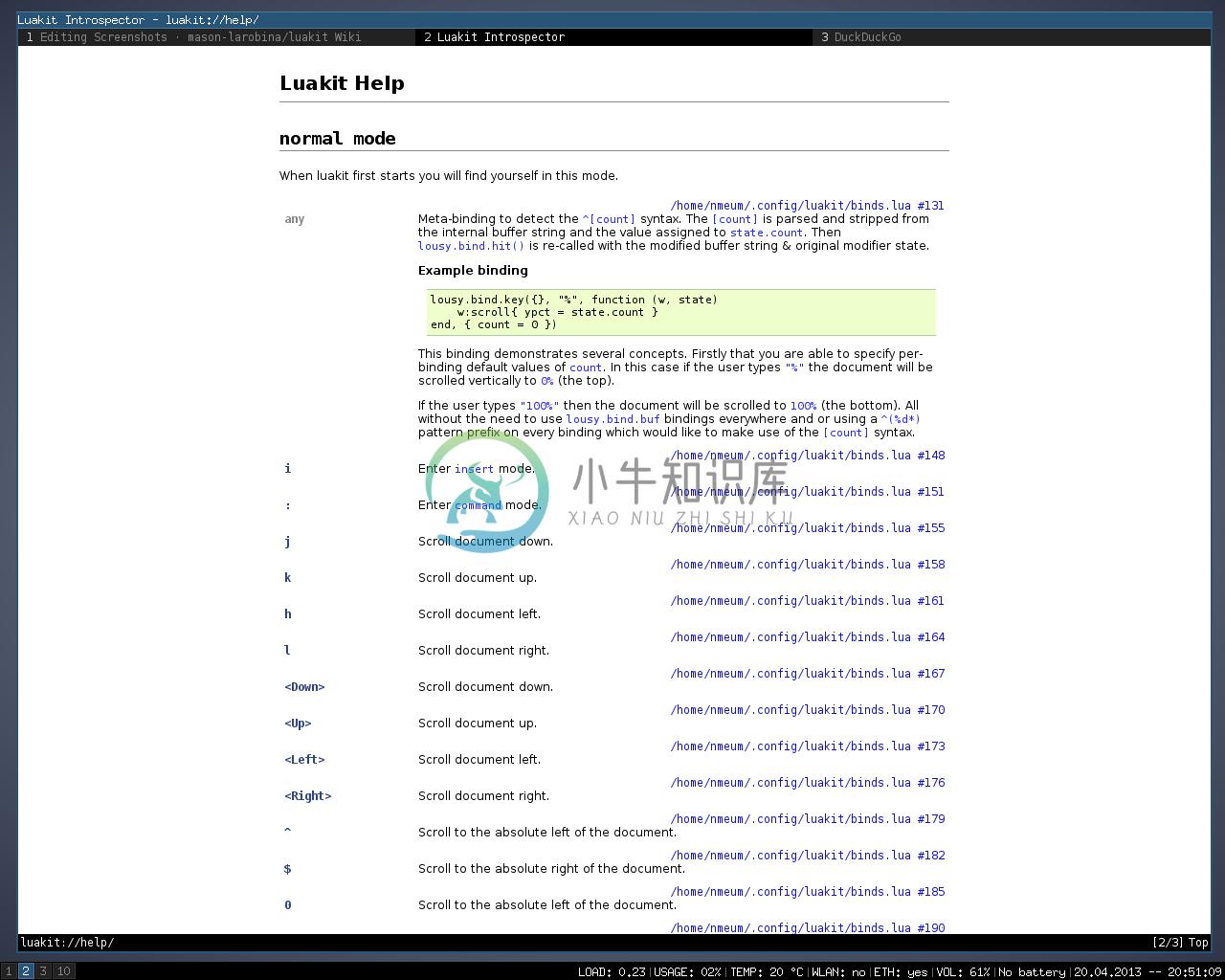Click the TEMP: 20 °C indicator
This screenshot has width=1225, height=980.
click(768, 972)
